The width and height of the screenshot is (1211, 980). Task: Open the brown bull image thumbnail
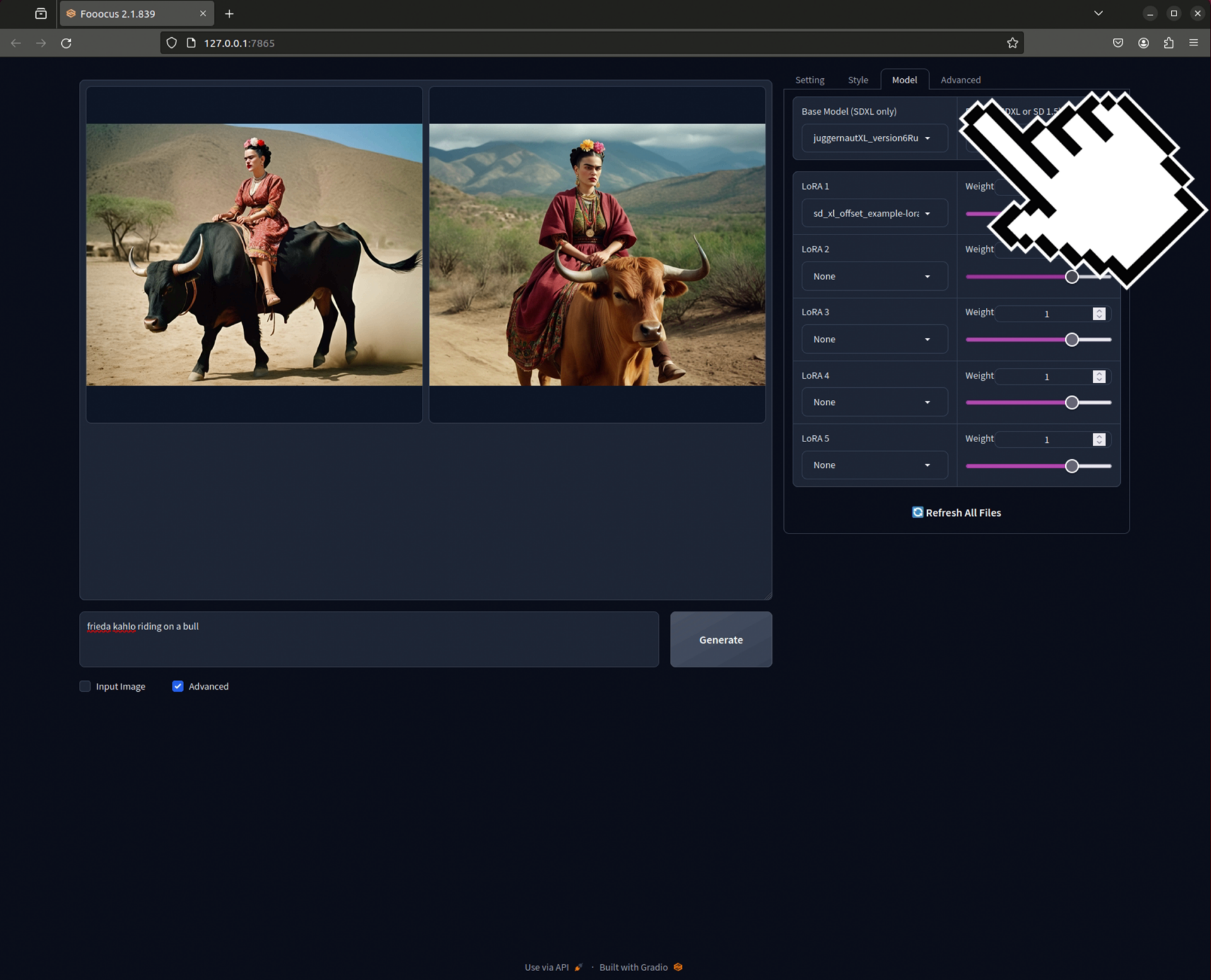point(597,254)
